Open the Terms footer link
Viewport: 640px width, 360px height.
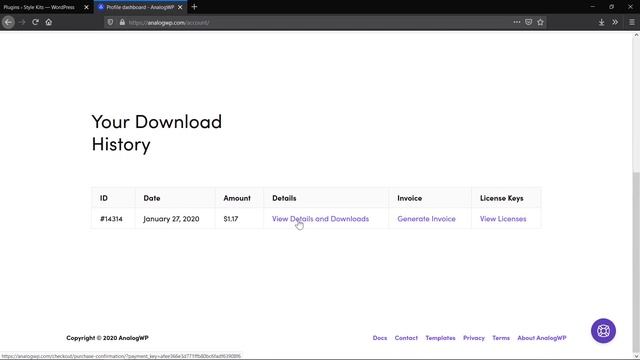[x=501, y=338]
